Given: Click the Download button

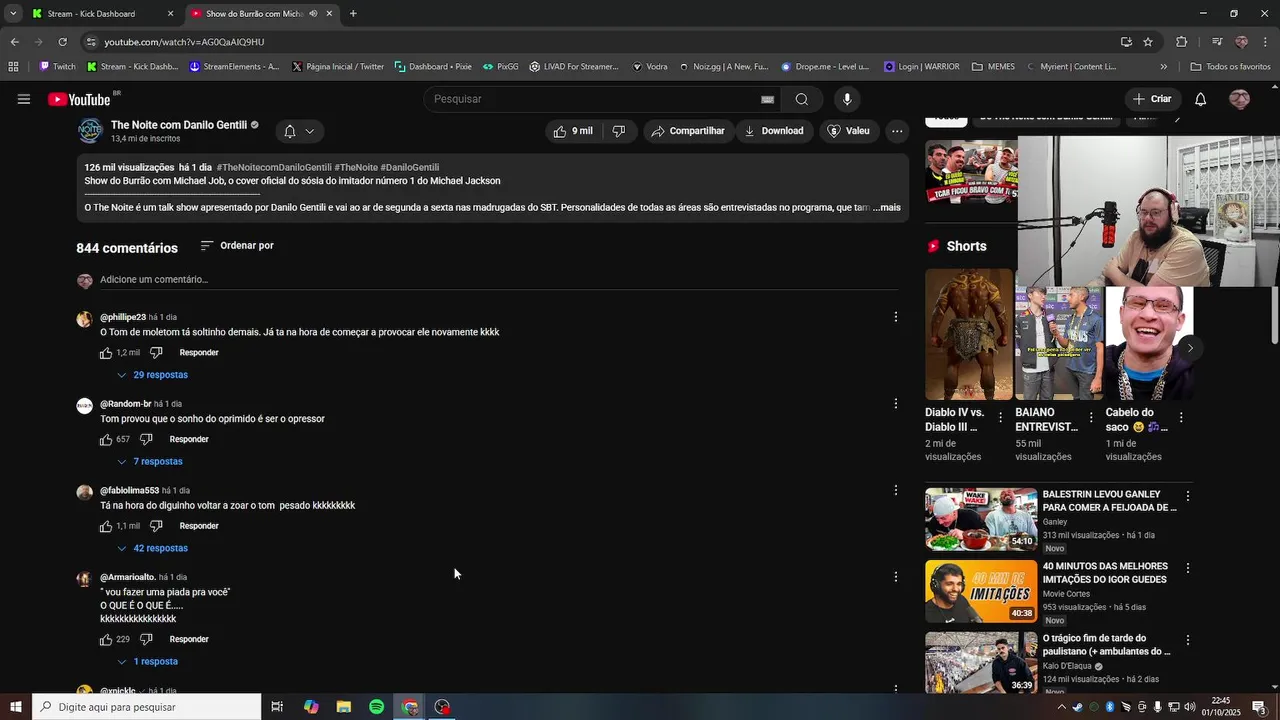Looking at the screenshot, I should pos(774,131).
